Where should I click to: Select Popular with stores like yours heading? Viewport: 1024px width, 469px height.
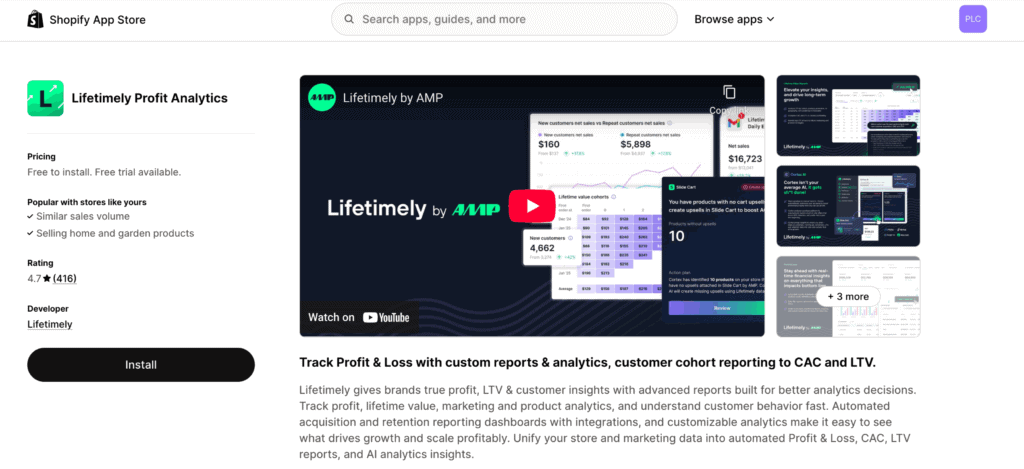[87, 202]
